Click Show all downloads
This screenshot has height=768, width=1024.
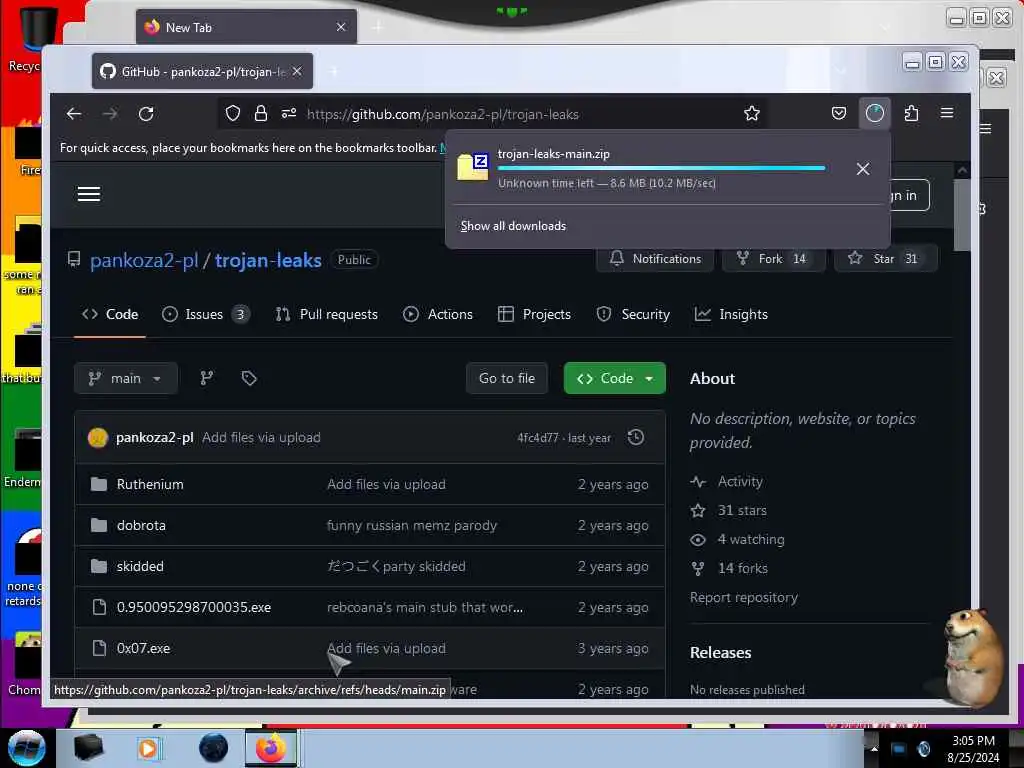pyautogui.click(x=513, y=226)
